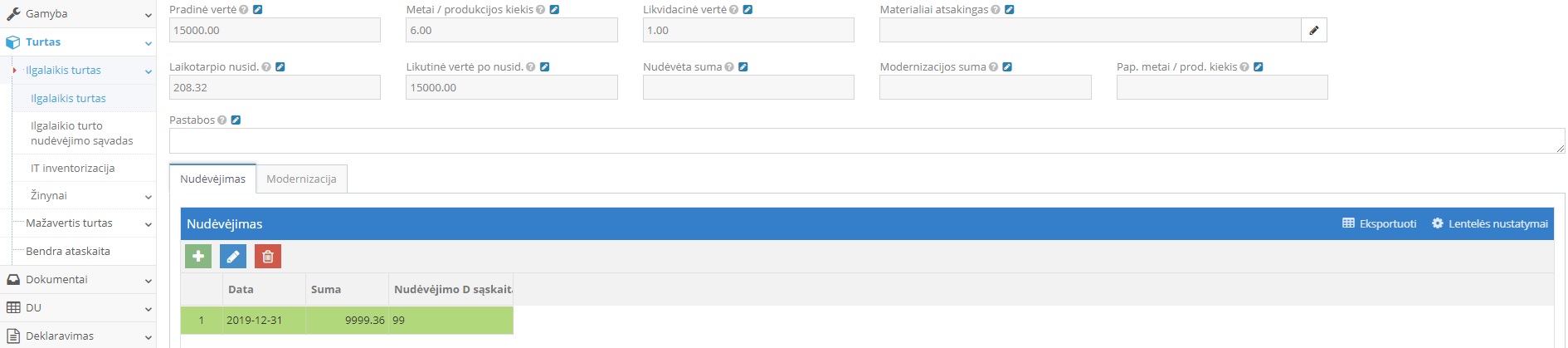Click edit icon beside Modernizacijos suma label

[1007, 67]
